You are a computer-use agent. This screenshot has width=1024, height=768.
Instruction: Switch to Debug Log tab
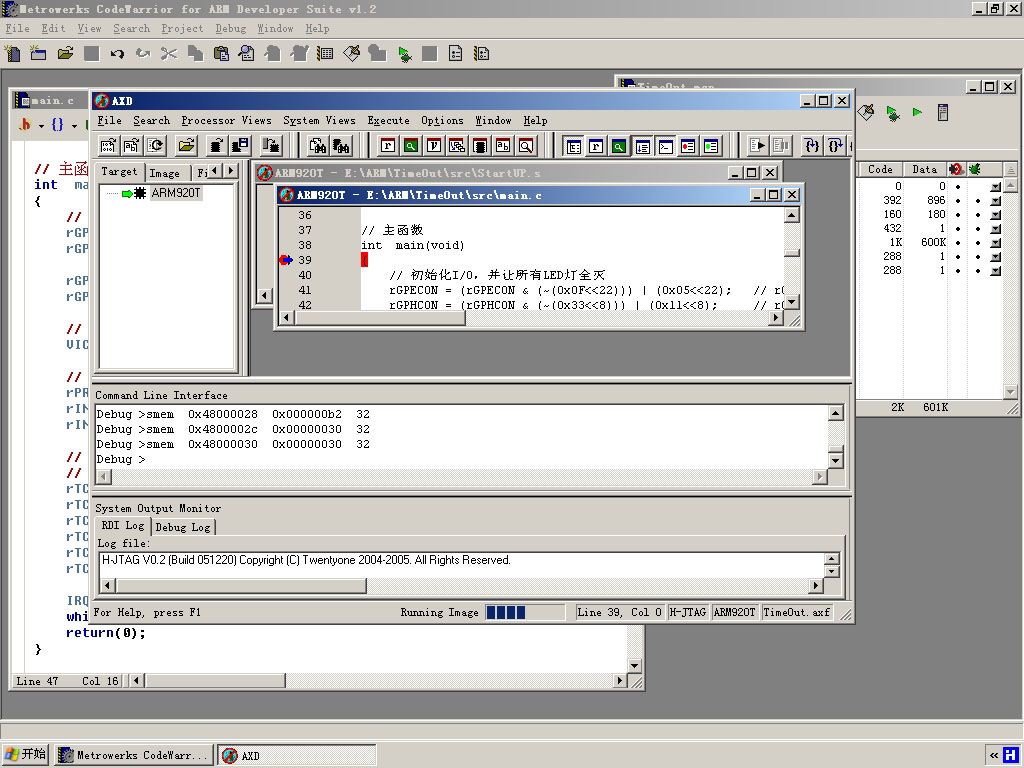183,527
